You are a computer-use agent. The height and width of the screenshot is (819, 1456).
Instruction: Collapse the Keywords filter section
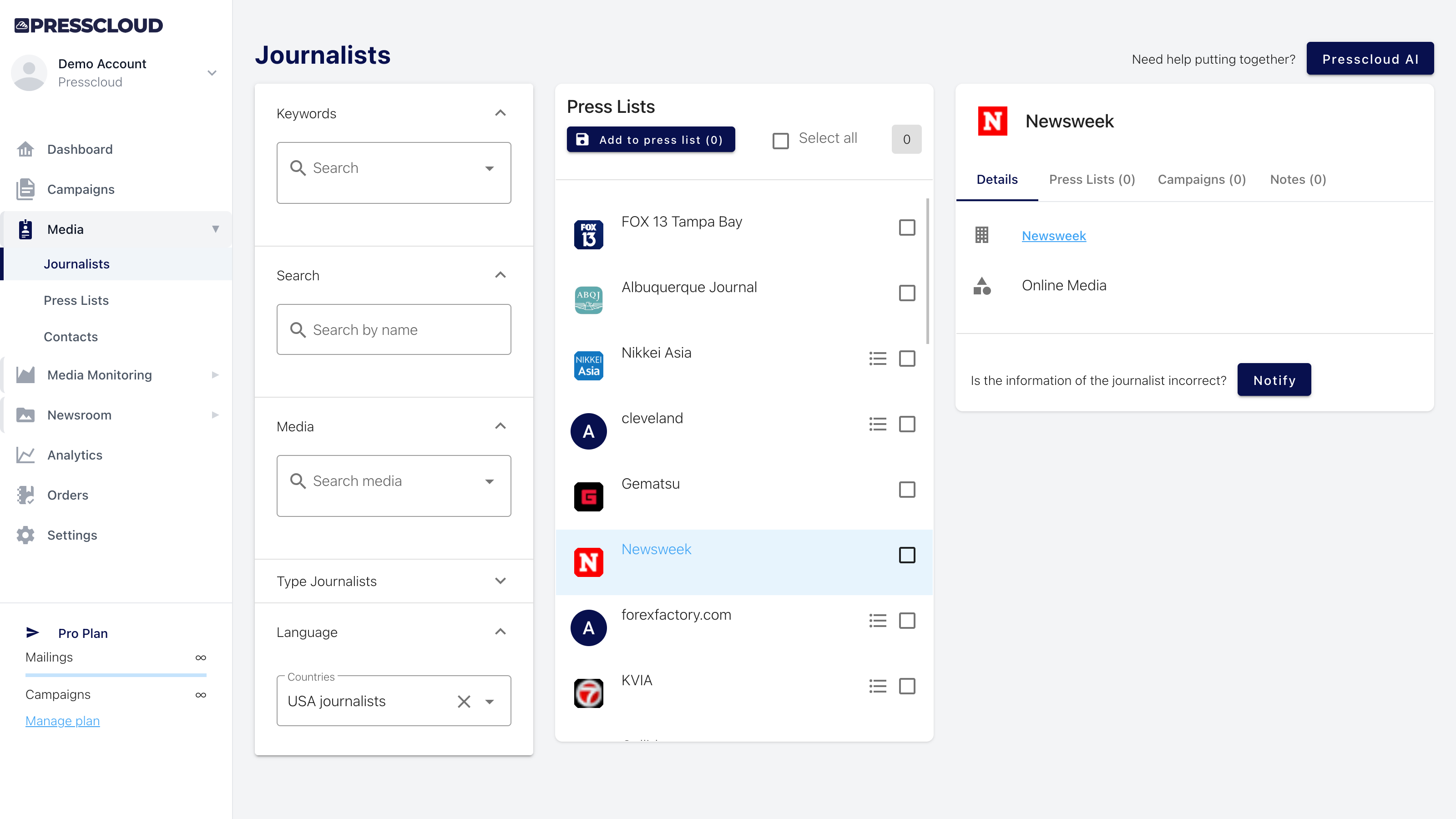pos(500,113)
